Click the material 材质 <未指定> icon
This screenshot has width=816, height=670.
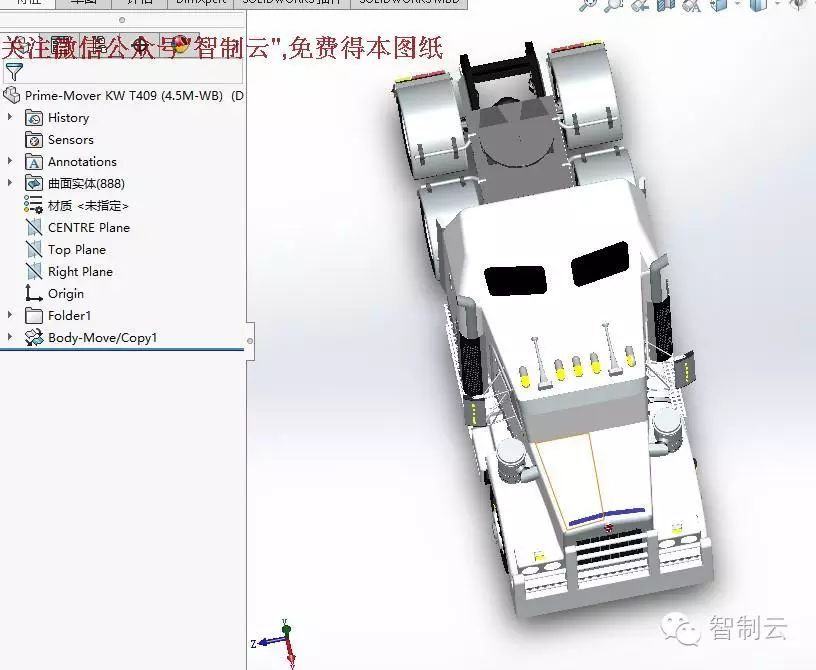tap(33, 206)
